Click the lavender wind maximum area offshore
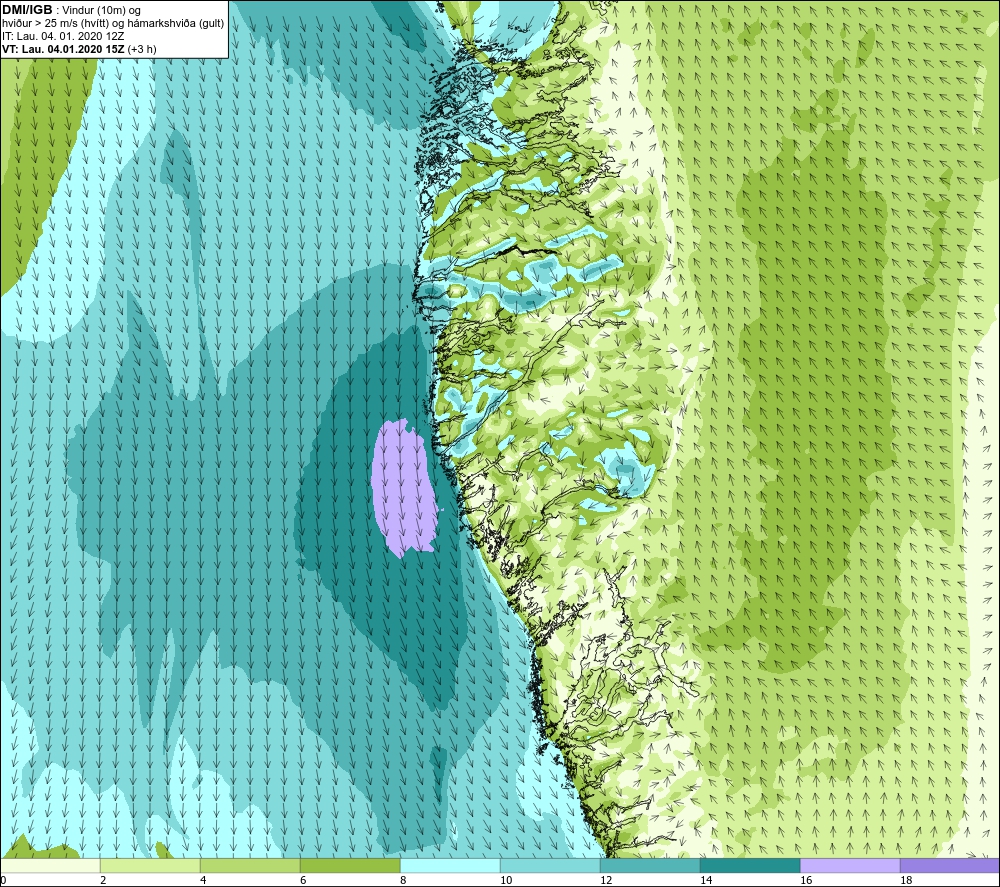Viewport: 1000px width, 887px height. pyautogui.click(x=404, y=488)
